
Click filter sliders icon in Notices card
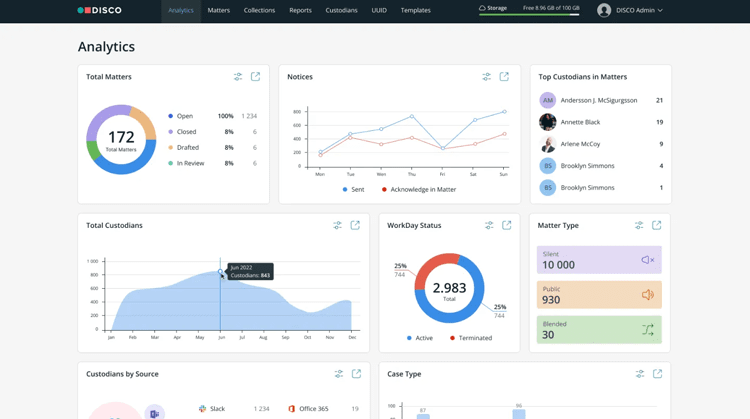[487, 77]
